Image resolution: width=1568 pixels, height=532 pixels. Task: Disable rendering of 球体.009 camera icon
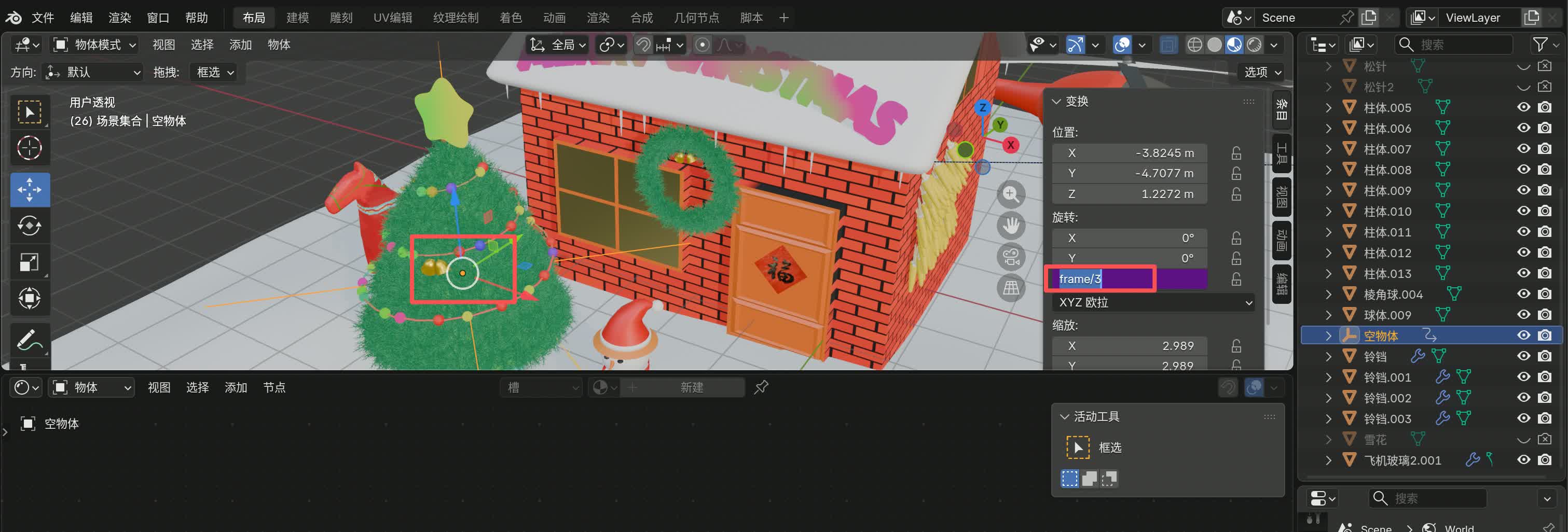(1544, 315)
